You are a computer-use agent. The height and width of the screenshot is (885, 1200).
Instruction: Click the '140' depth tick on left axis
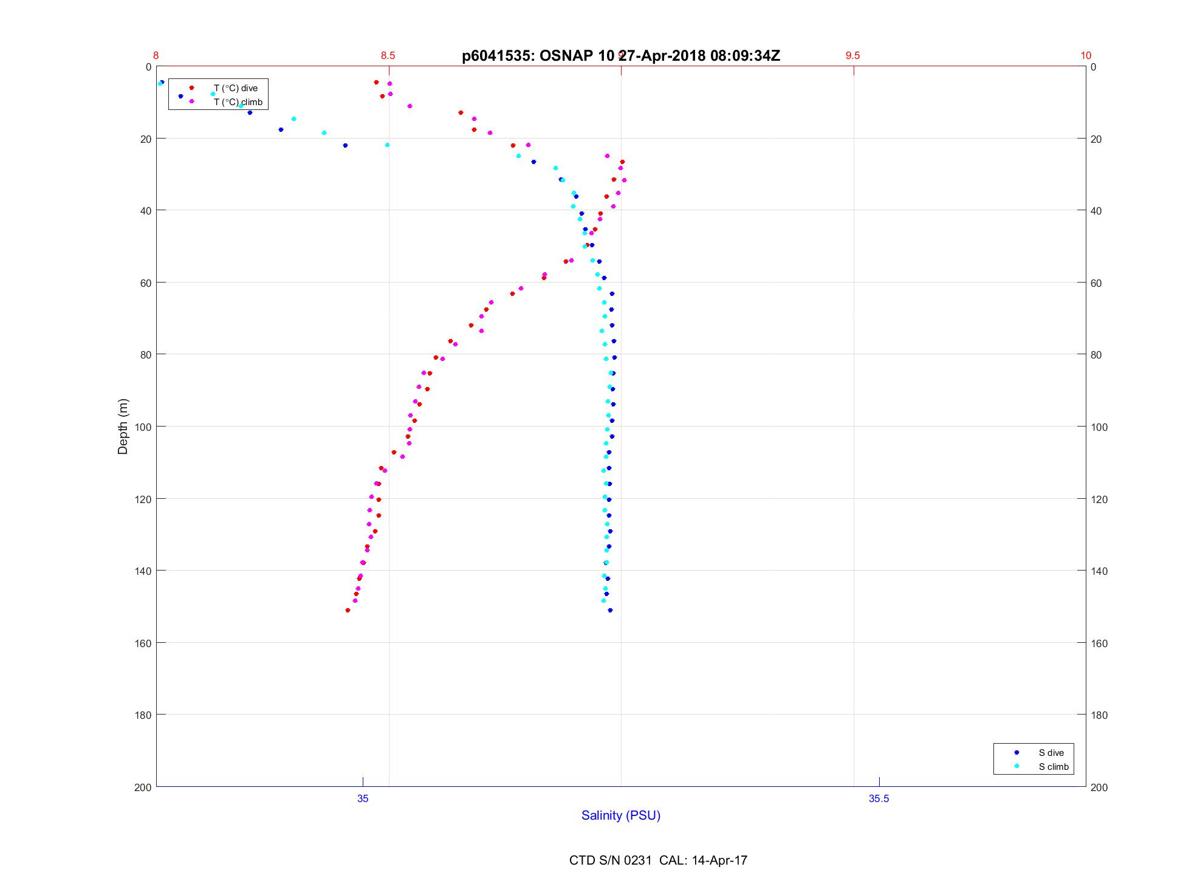142,571
